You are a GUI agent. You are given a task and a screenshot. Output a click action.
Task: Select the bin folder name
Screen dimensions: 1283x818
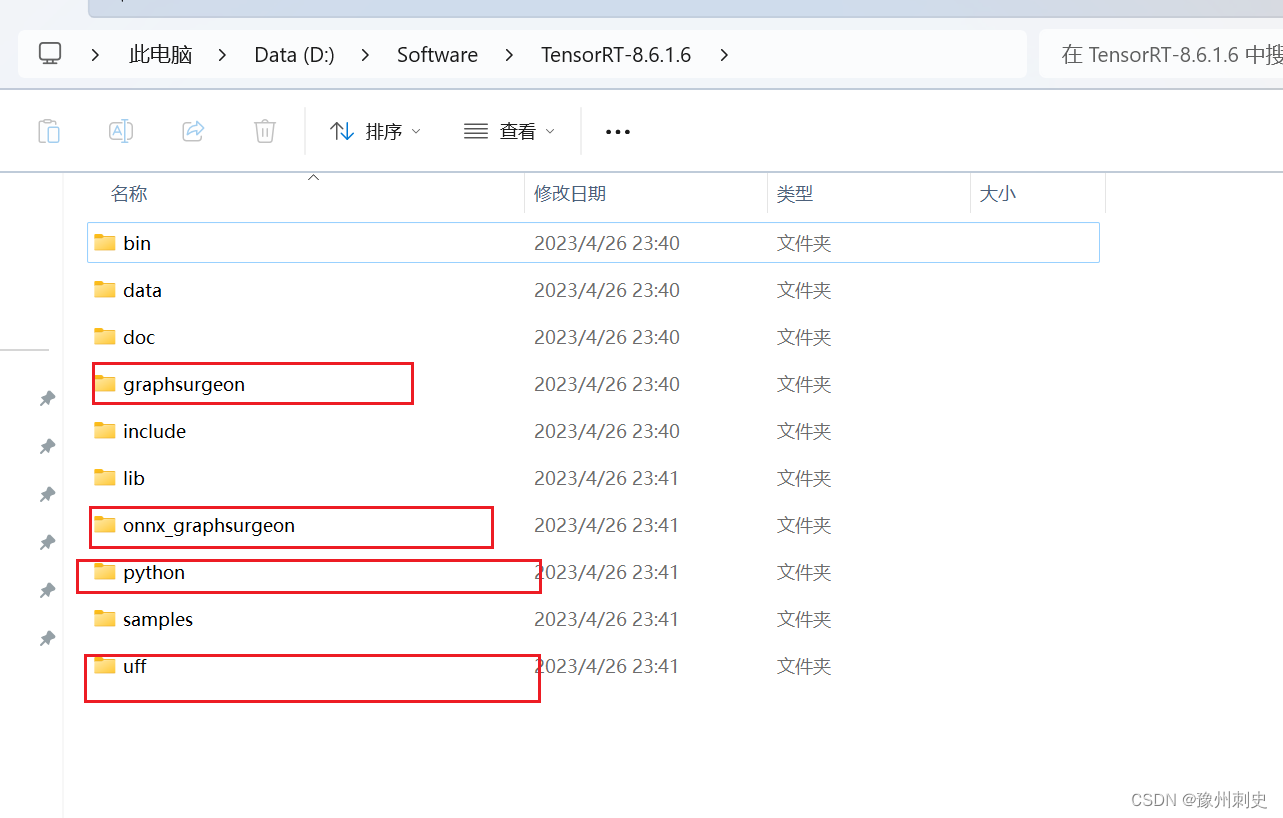(x=137, y=243)
